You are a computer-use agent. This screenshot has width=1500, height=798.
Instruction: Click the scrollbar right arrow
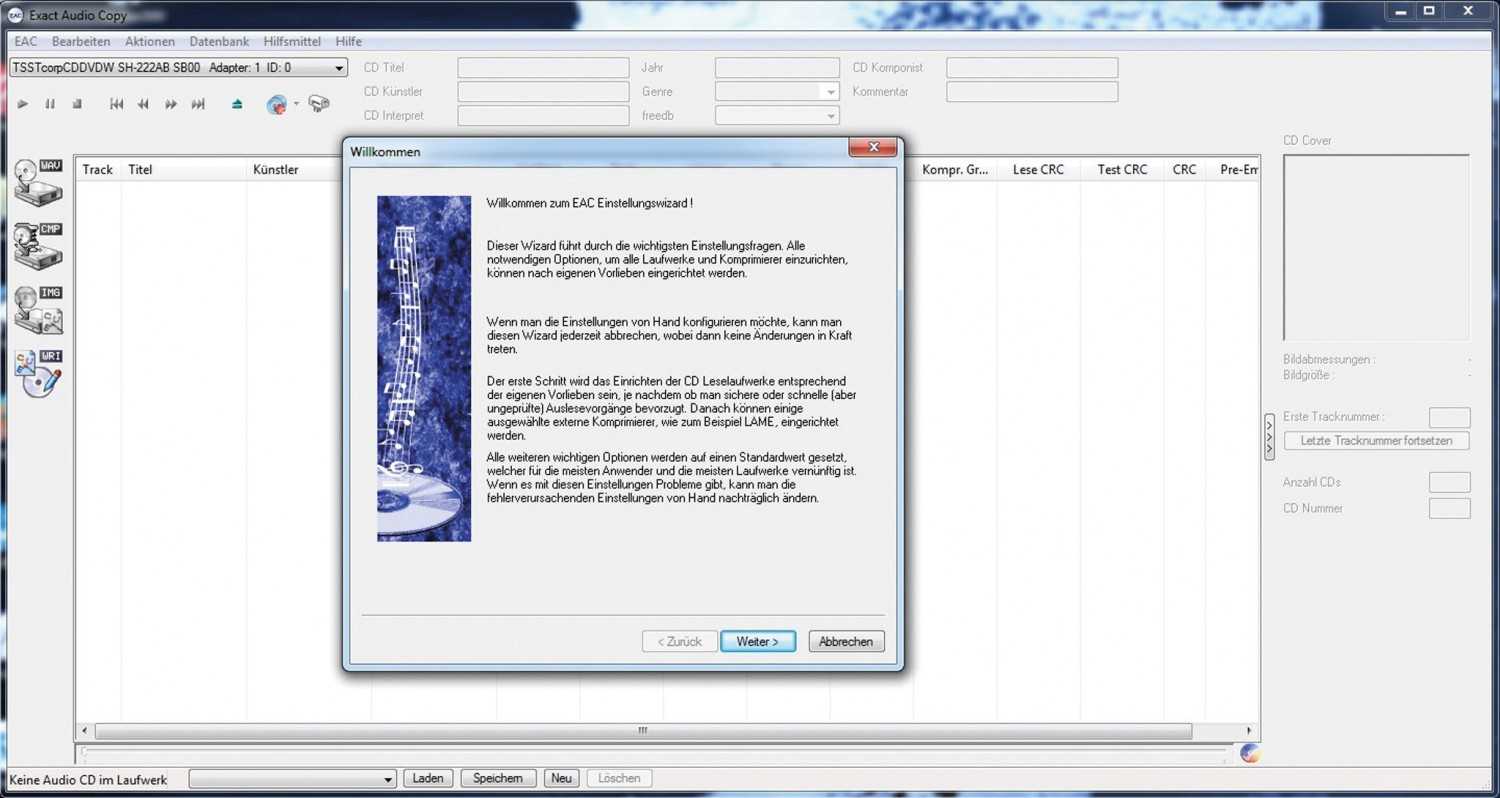(1250, 731)
